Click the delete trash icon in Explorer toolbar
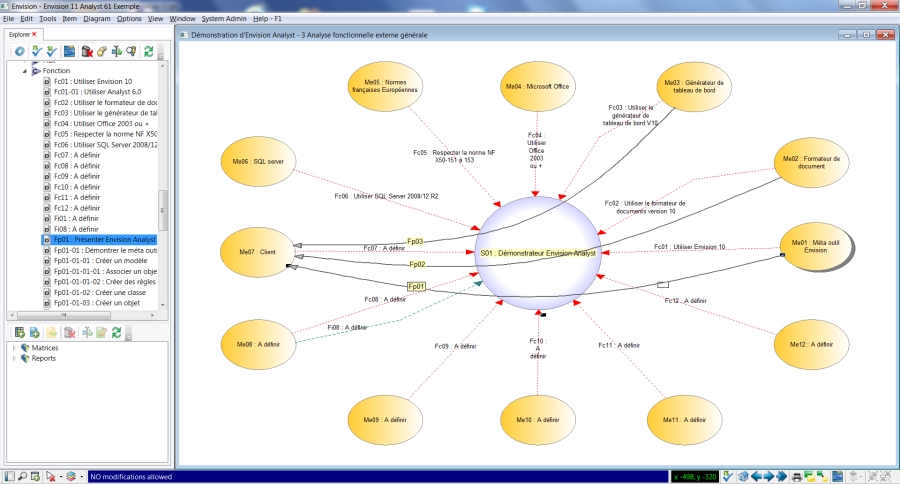 [x=87, y=51]
